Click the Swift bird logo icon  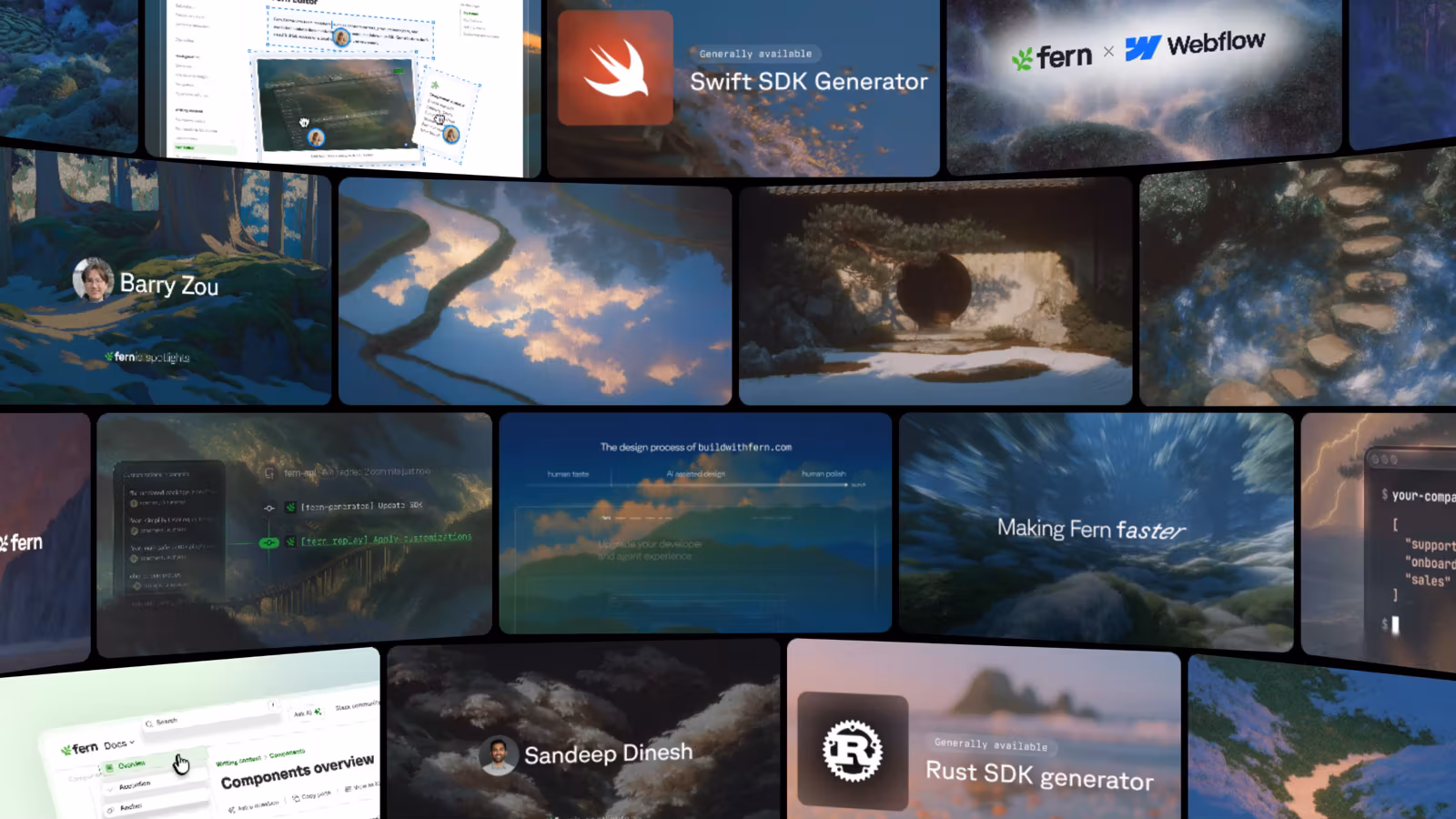(616, 67)
